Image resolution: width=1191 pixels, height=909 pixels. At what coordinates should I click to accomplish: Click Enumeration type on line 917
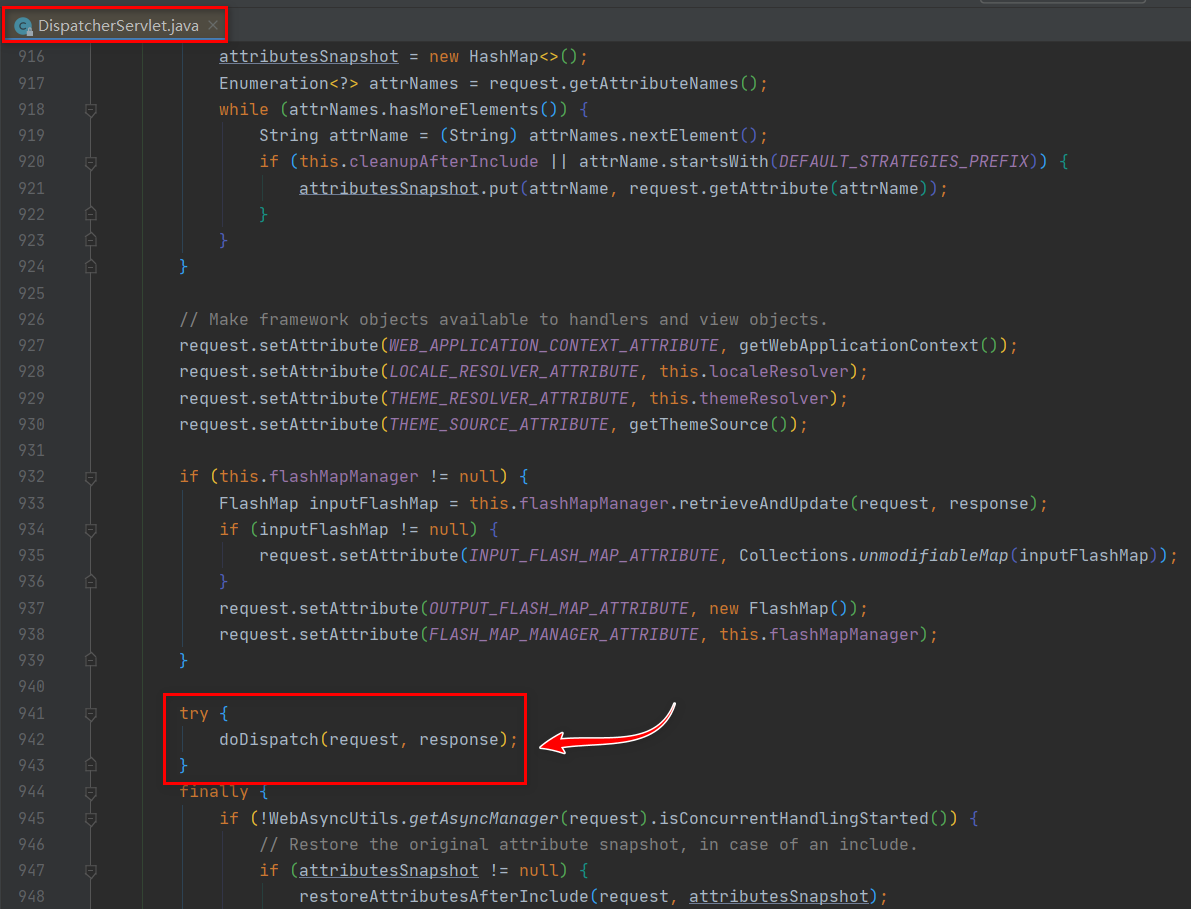click(273, 84)
